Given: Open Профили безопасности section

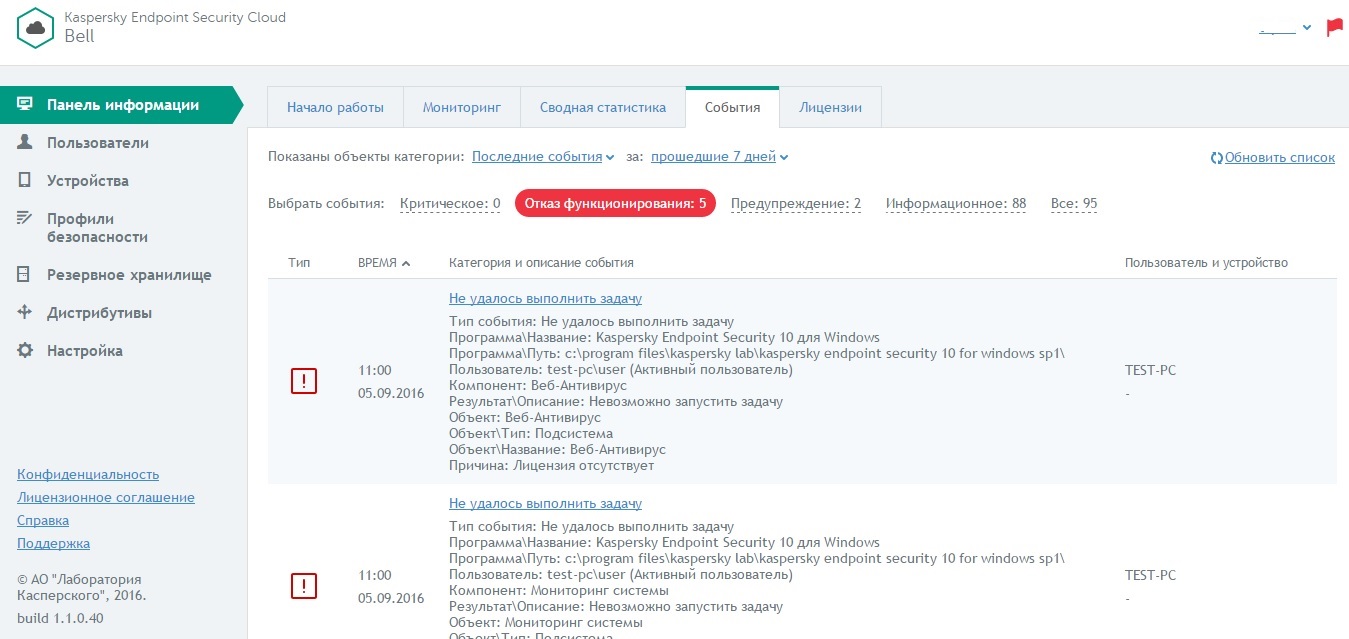Looking at the screenshot, I should click(97, 228).
